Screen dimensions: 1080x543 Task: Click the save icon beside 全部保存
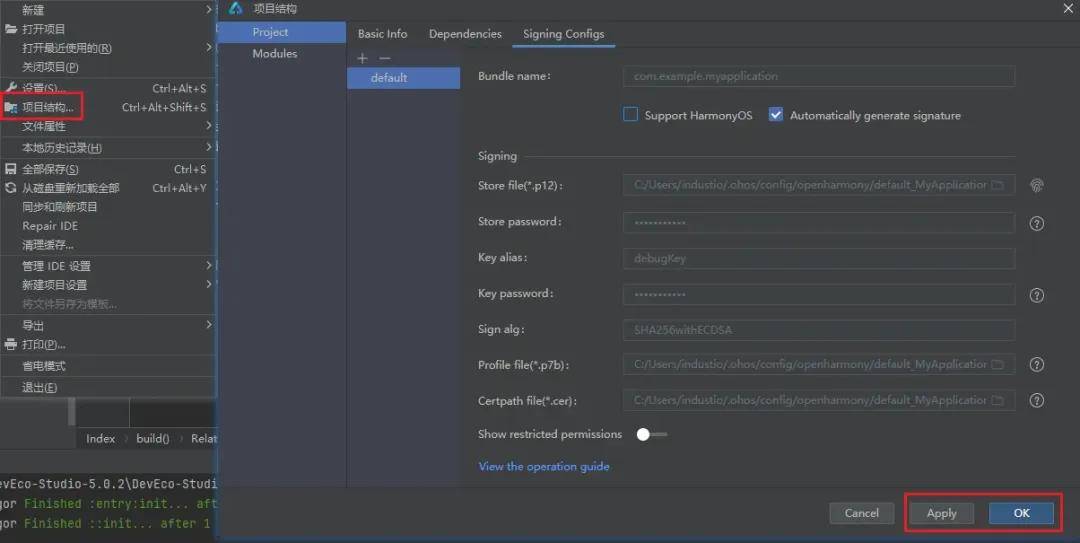point(10,169)
